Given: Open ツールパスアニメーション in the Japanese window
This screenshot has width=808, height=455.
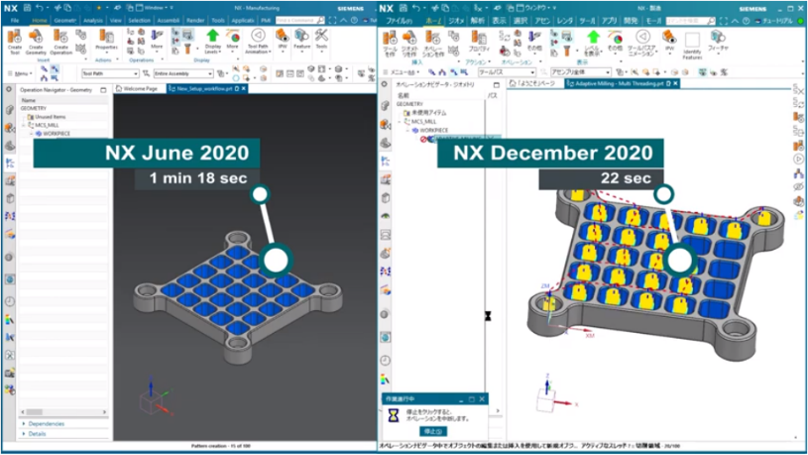Looking at the screenshot, I should (642, 42).
